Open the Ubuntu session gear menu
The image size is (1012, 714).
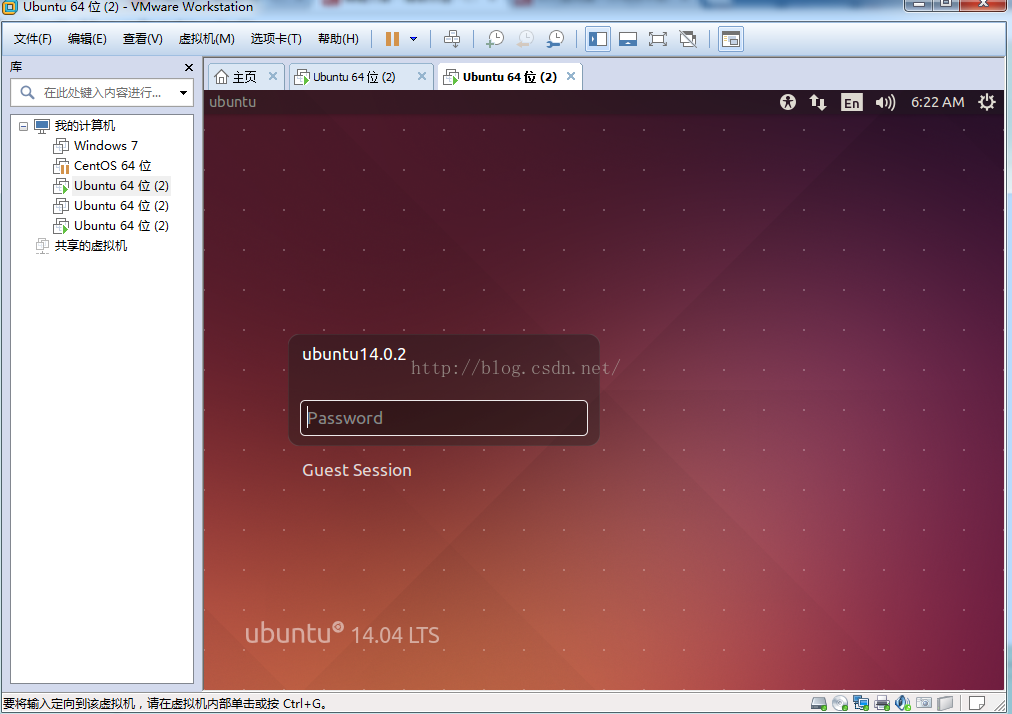pos(986,102)
